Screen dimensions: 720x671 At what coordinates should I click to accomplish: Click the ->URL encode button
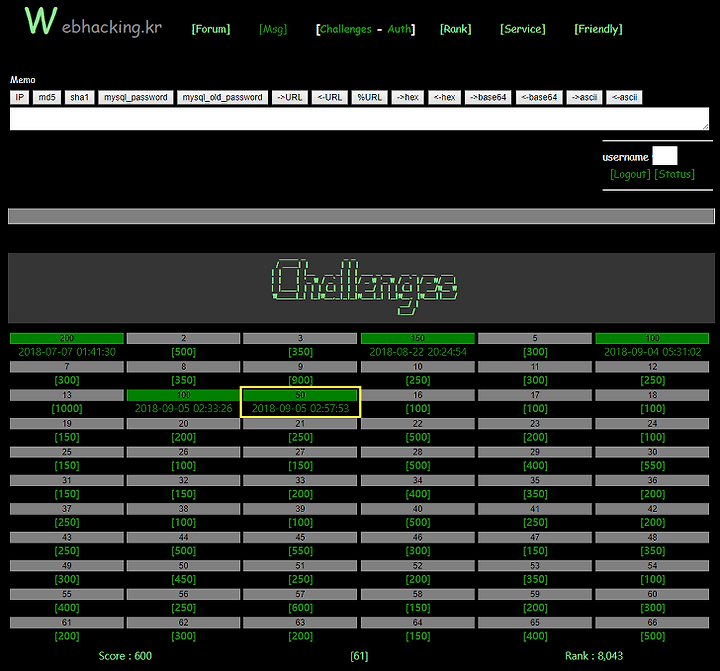point(290,97)
